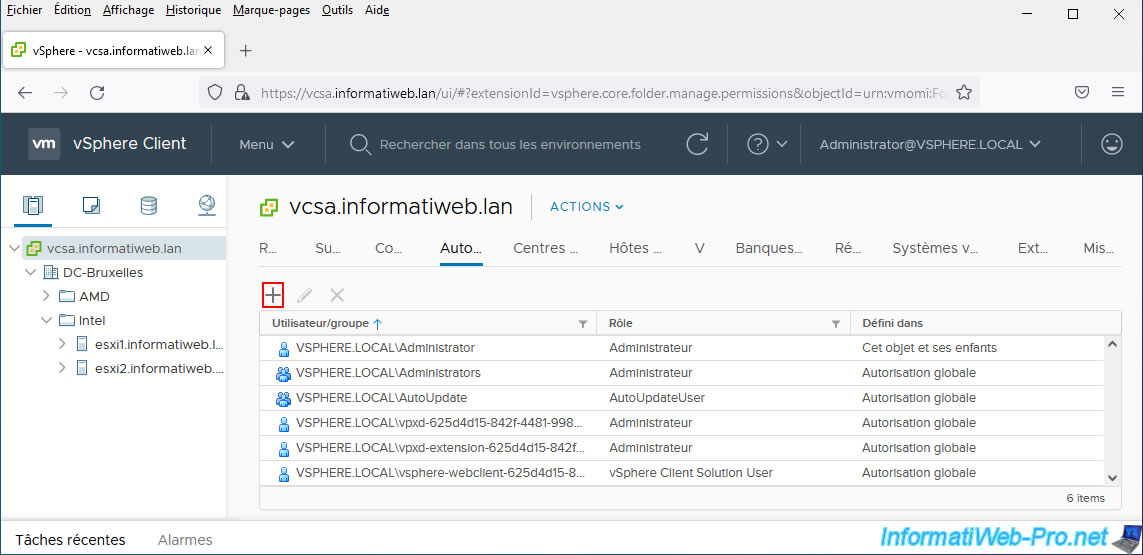Click the search environments input field
Image resolution: width=1143 pixels, height=555 pixels.
510,144
